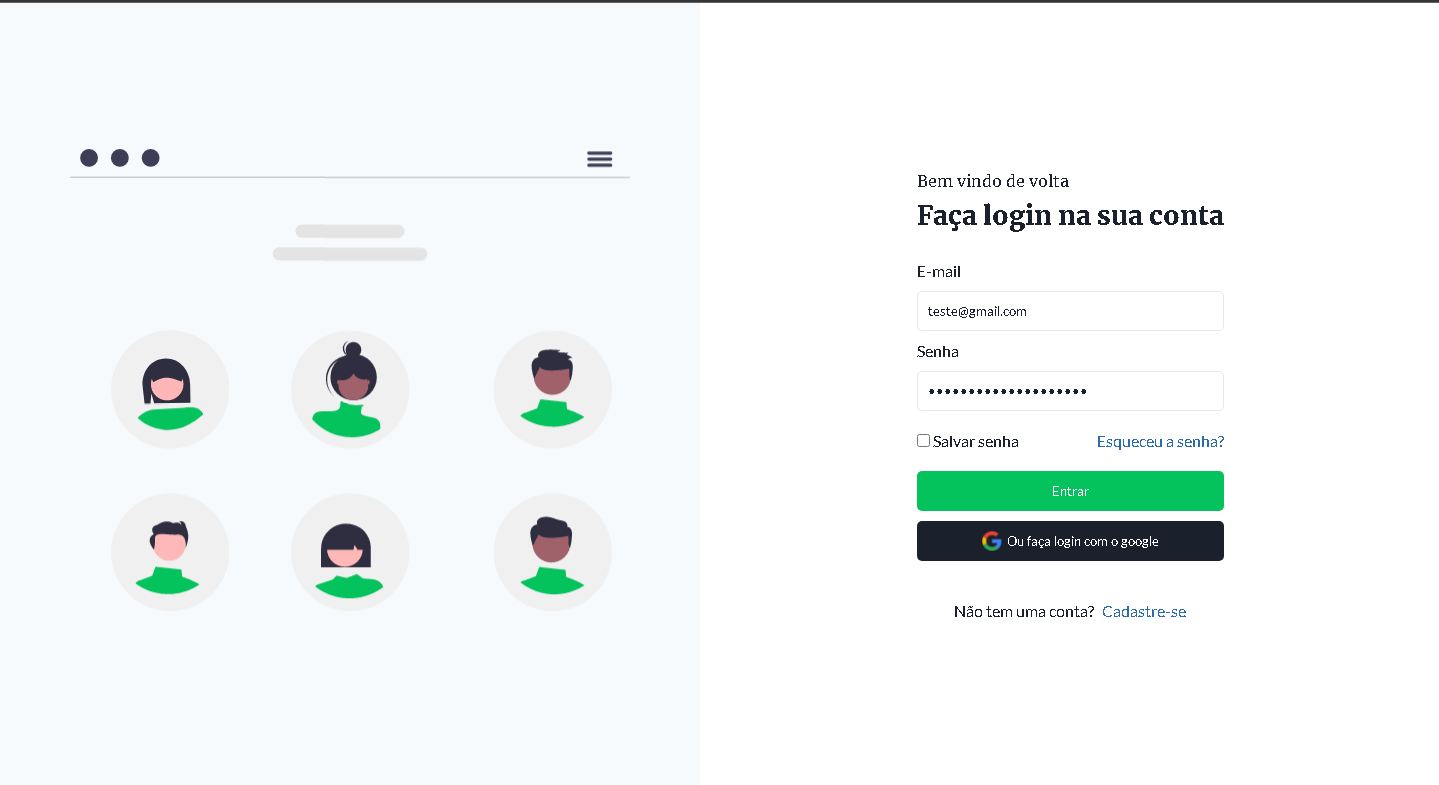Select the top-left woman avatar illustration
The height and width of the screenshot is (785, 1439).
170,389
